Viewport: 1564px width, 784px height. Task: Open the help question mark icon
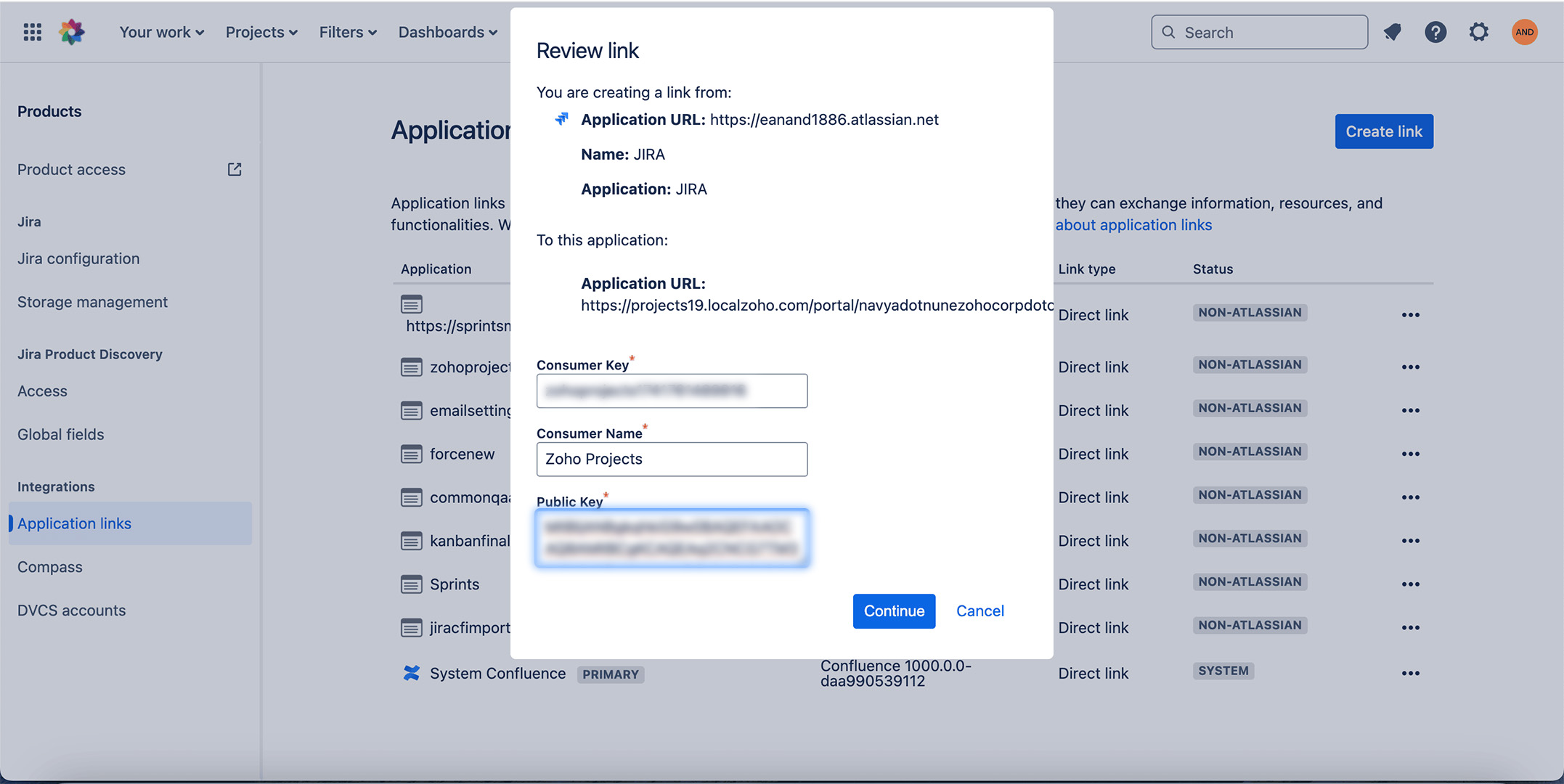[x=1435, y=32]
